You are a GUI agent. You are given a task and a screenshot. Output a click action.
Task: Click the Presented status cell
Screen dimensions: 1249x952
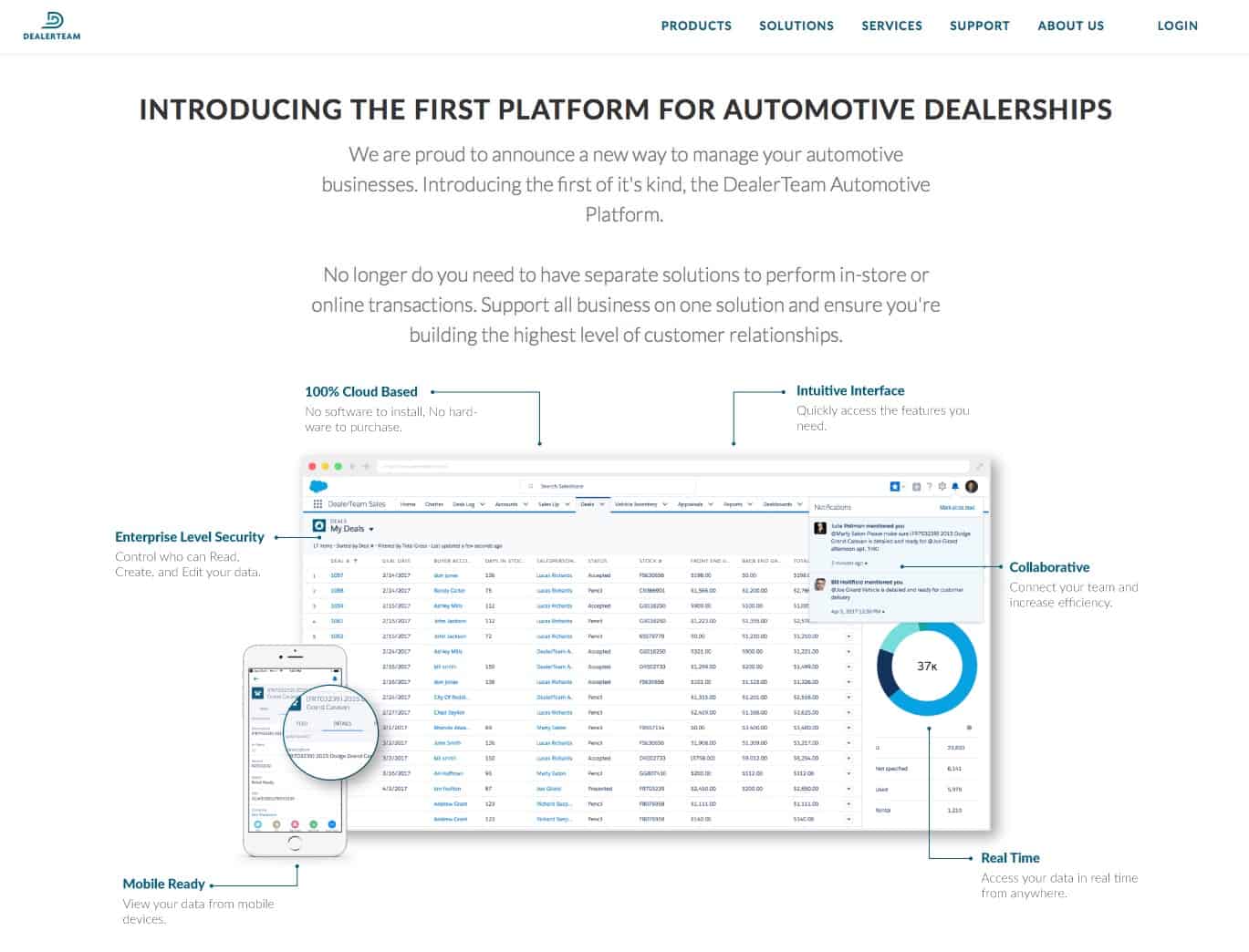pos(600,789)
